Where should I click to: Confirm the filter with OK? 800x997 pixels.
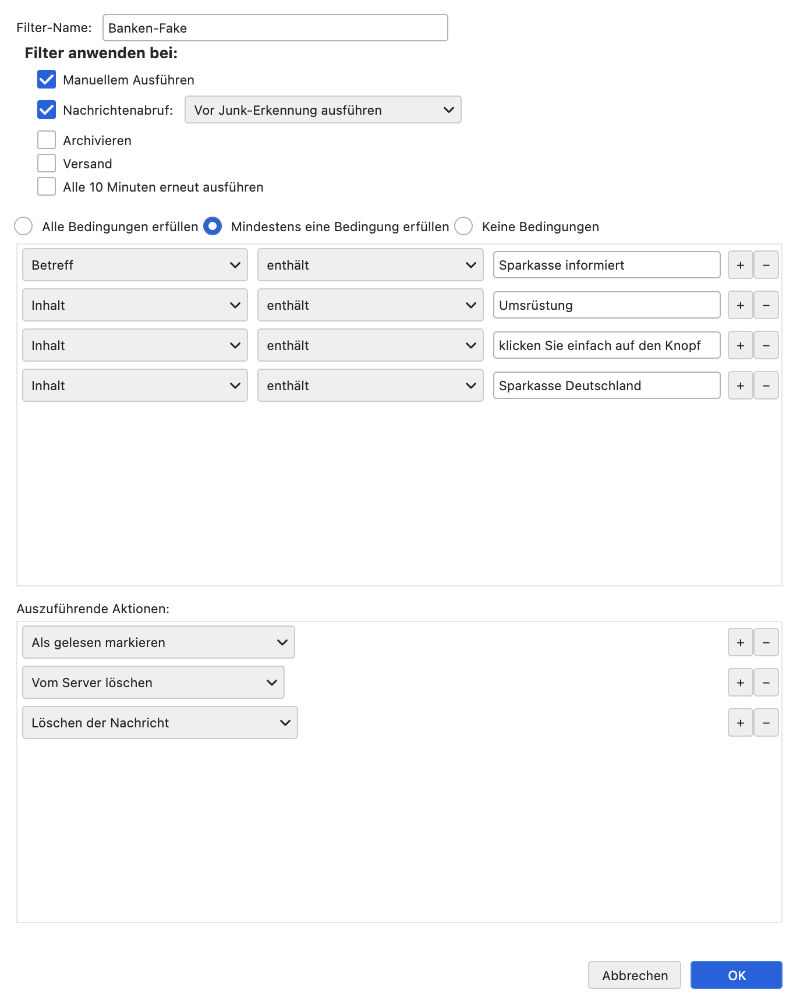pyautogui.click(x=736, y=975)
